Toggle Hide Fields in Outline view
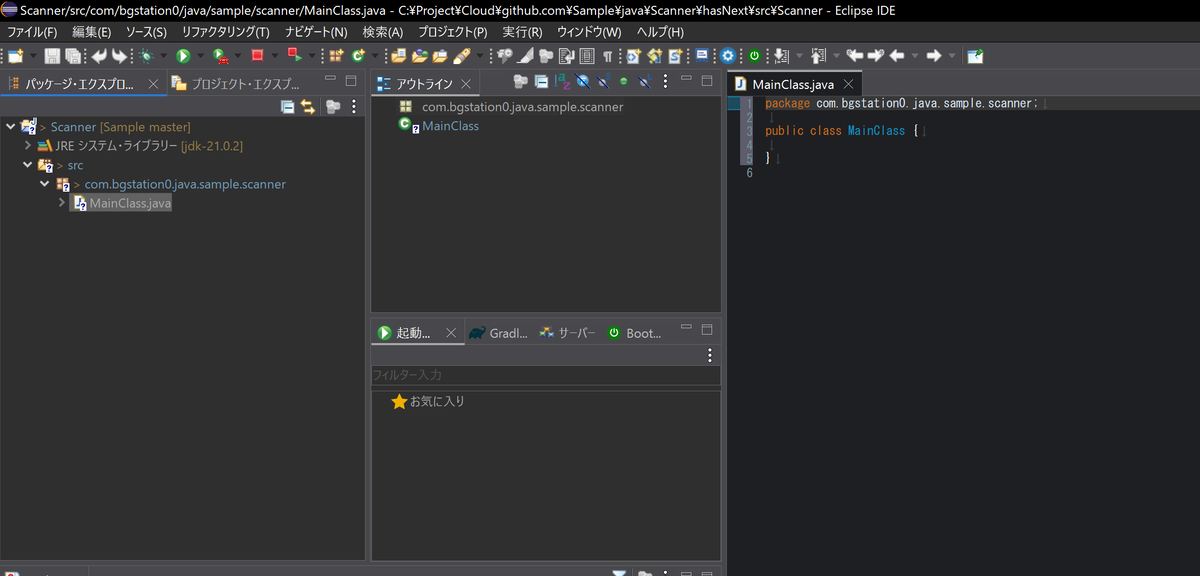Viewport: 1200px width, 576px height. coord(583,82)
